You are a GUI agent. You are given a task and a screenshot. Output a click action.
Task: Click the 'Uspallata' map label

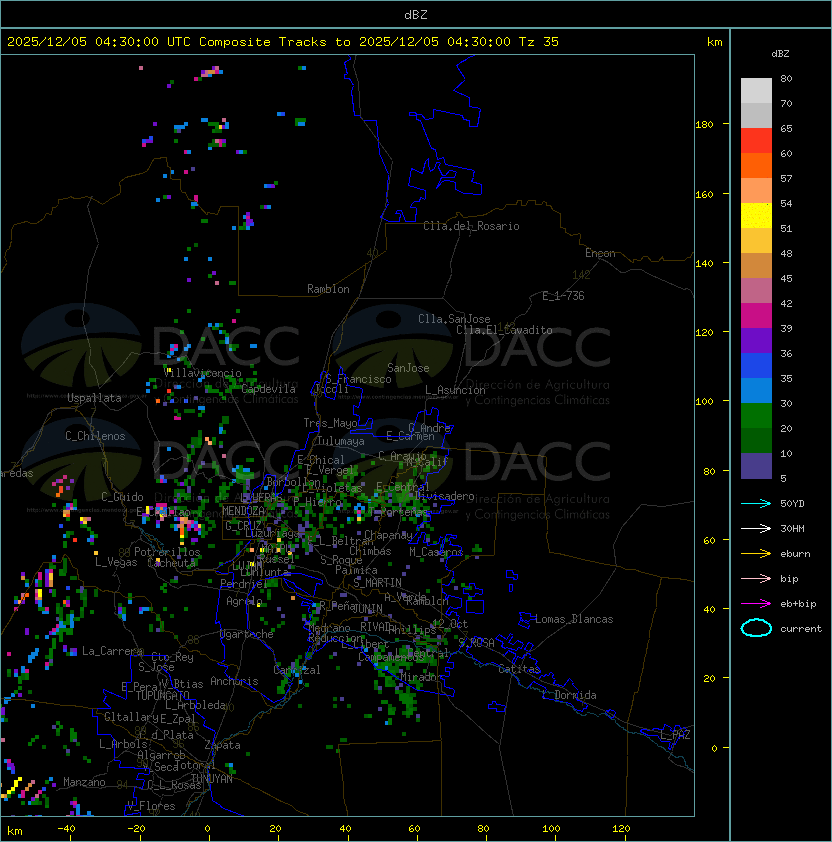click(94, 398)
